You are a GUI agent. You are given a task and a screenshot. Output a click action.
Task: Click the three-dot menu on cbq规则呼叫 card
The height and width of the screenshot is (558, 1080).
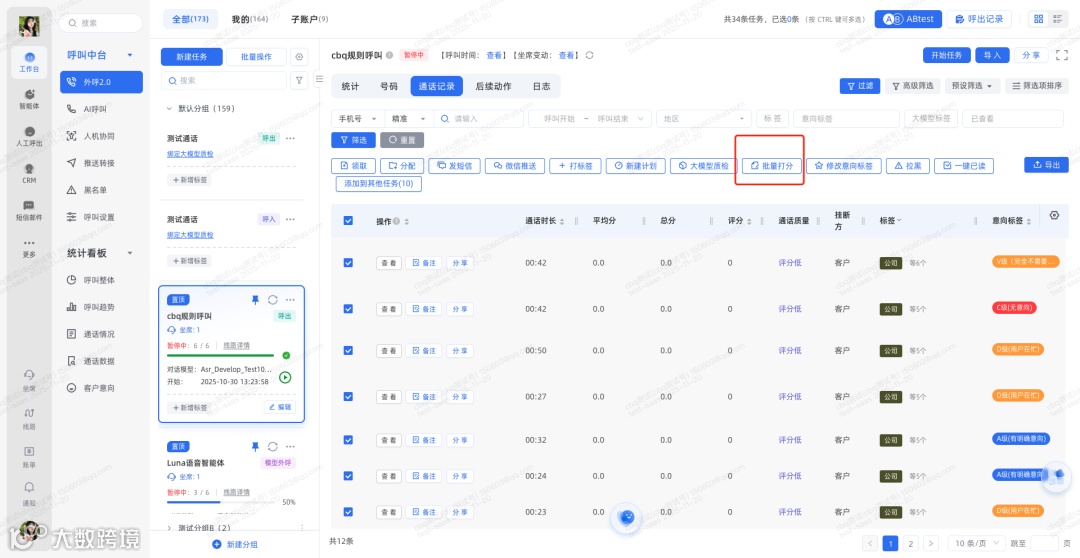[290, 300]
